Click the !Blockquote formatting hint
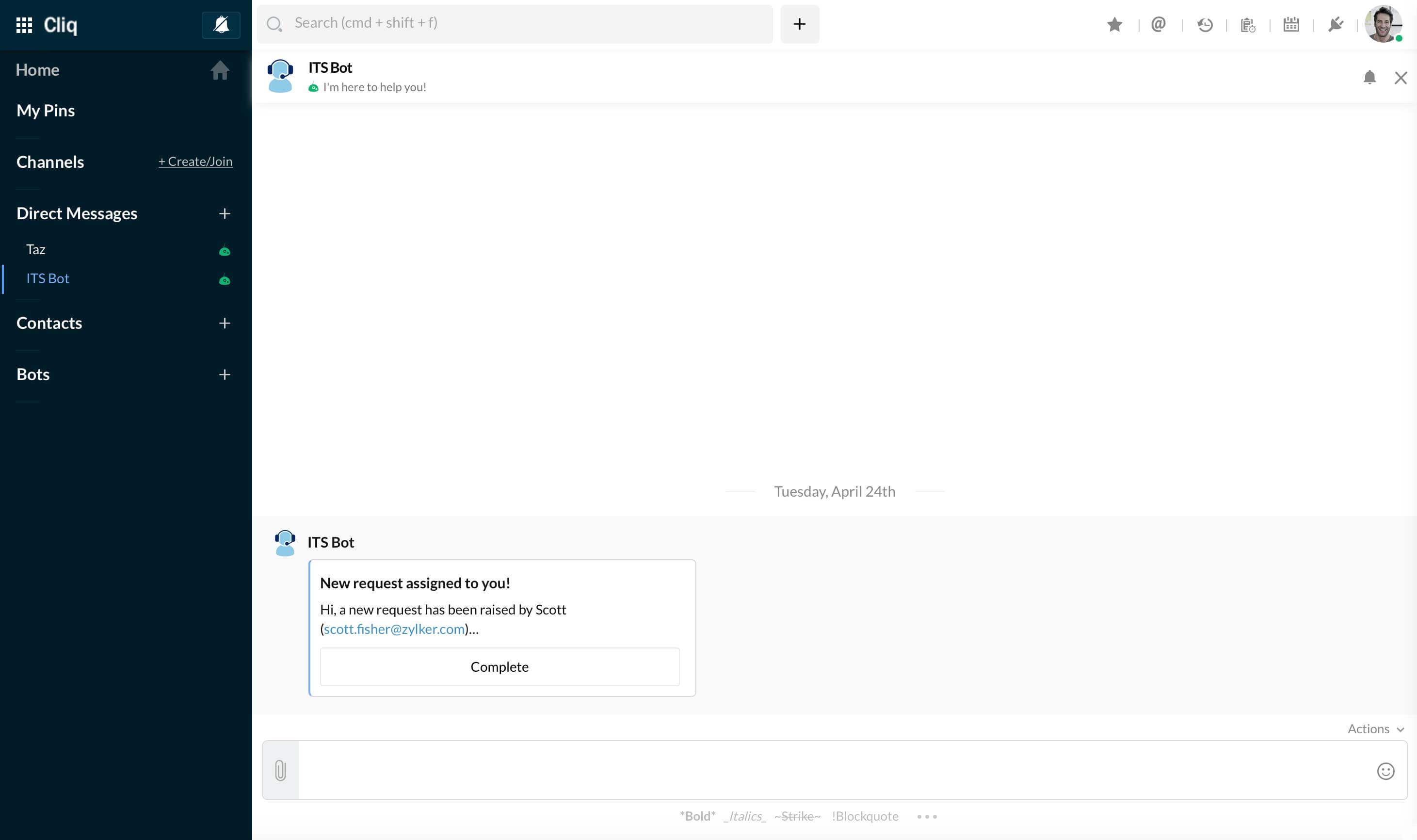The height and width of the screenshot is (840, 1417). [865, 816]
